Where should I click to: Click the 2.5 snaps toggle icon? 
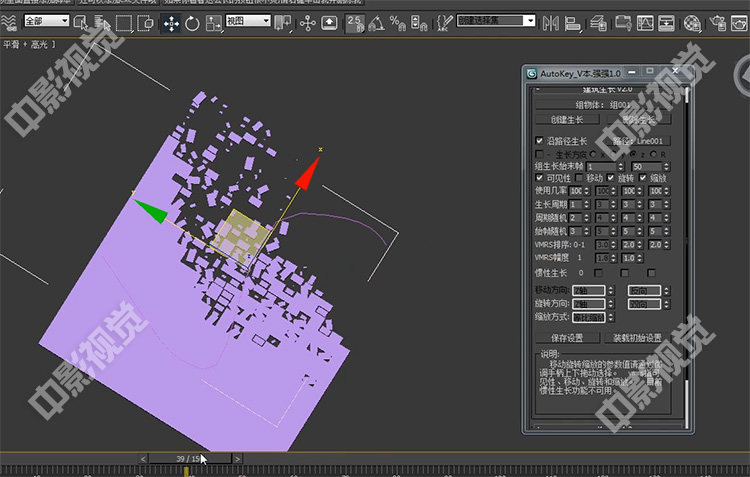(356, 22)
